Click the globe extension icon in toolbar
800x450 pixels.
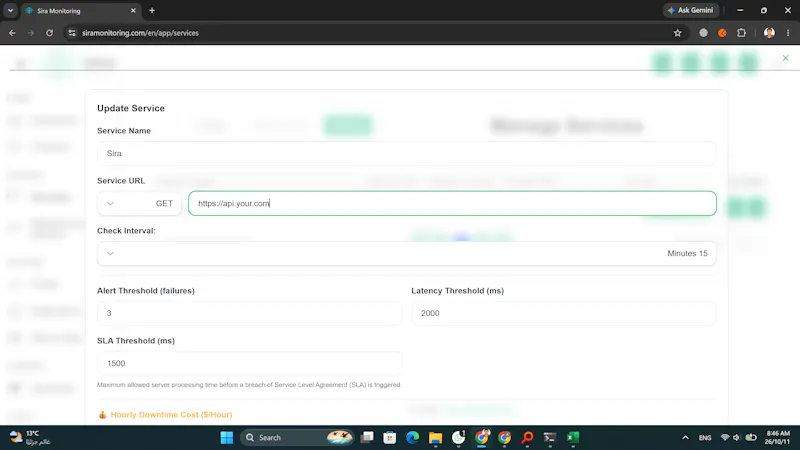point(704,33)
